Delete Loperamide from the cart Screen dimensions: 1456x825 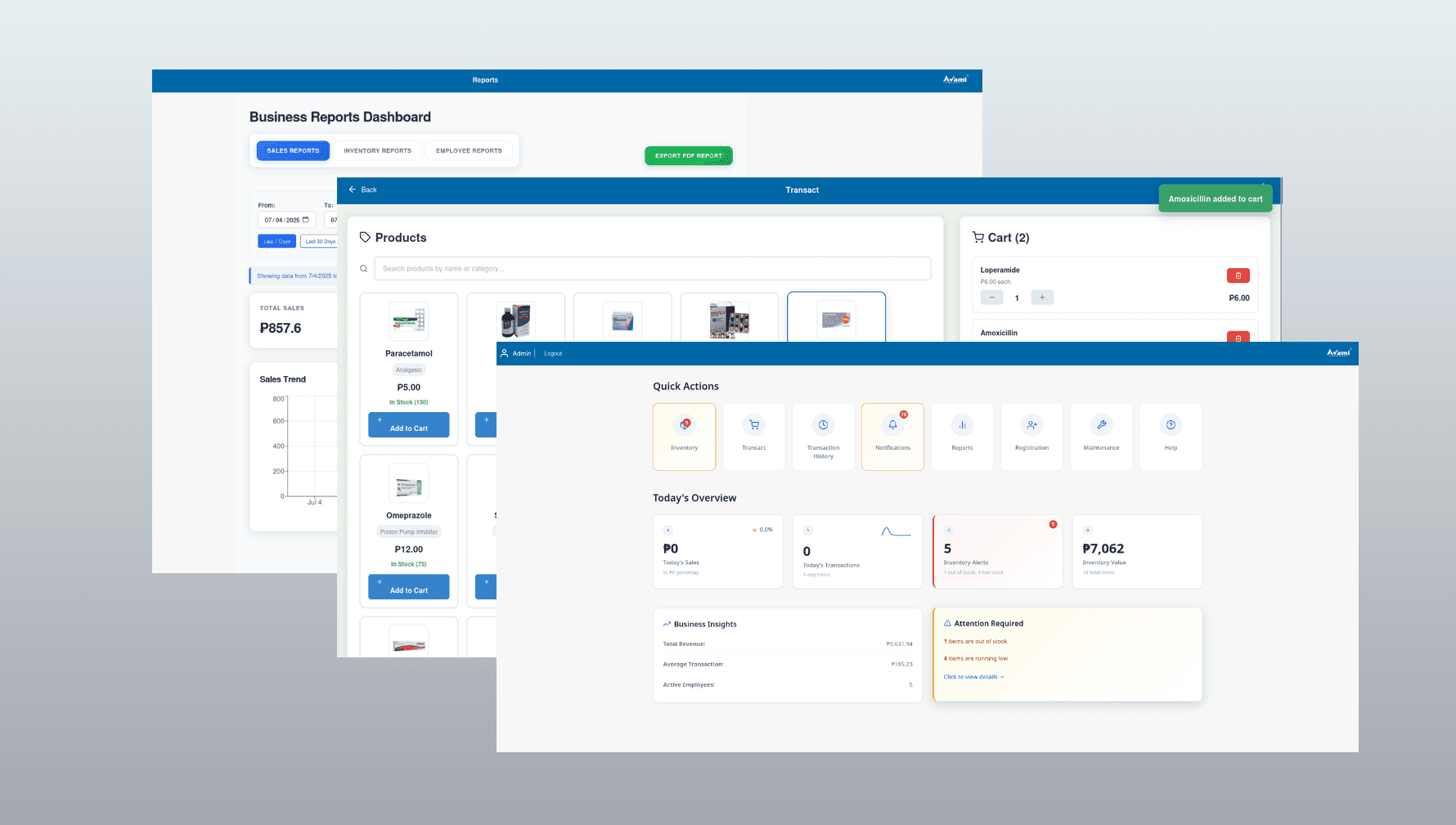(x=1238, y=276)
